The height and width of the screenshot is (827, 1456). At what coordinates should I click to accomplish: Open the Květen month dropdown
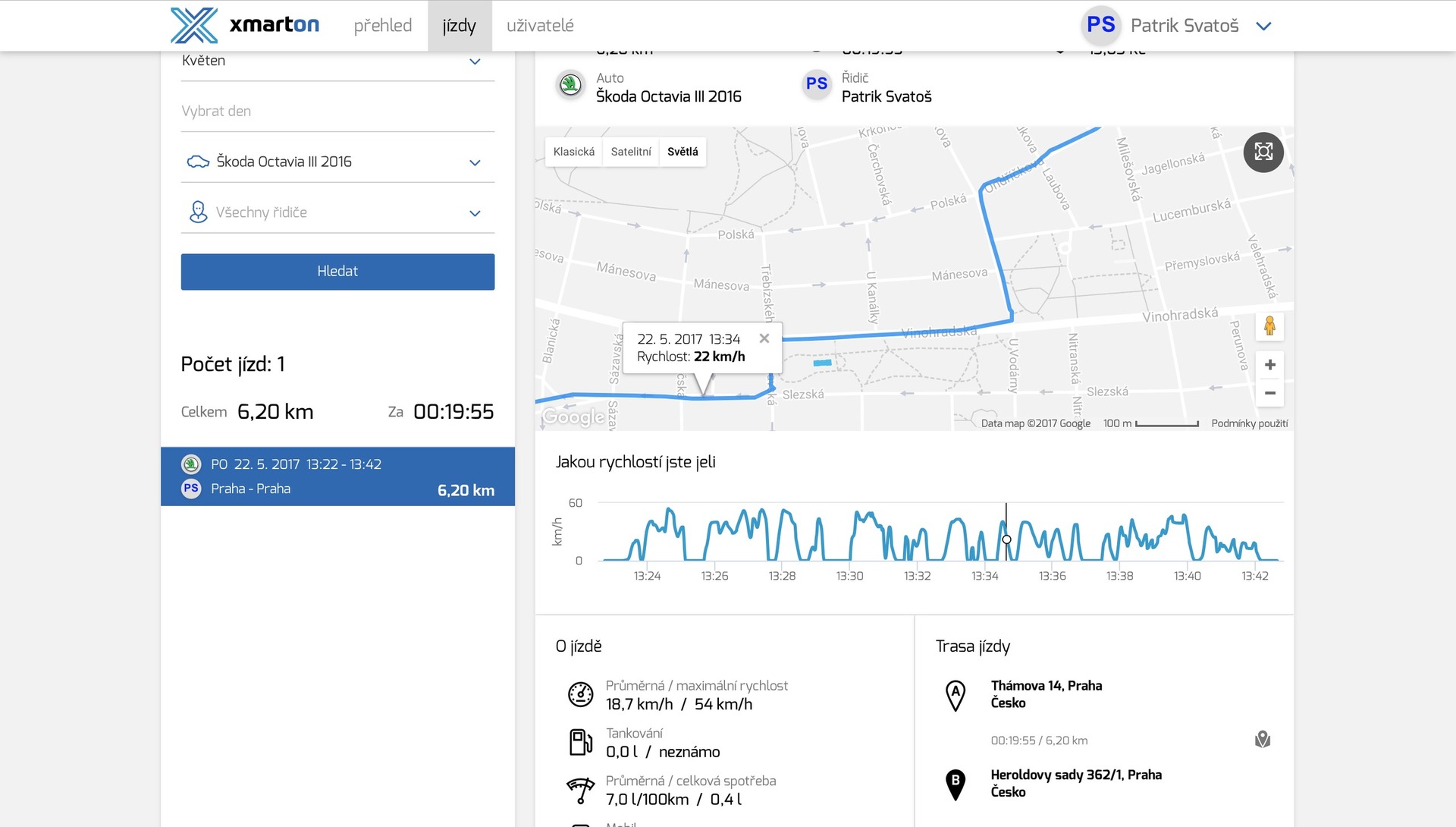tap(337, 61)
